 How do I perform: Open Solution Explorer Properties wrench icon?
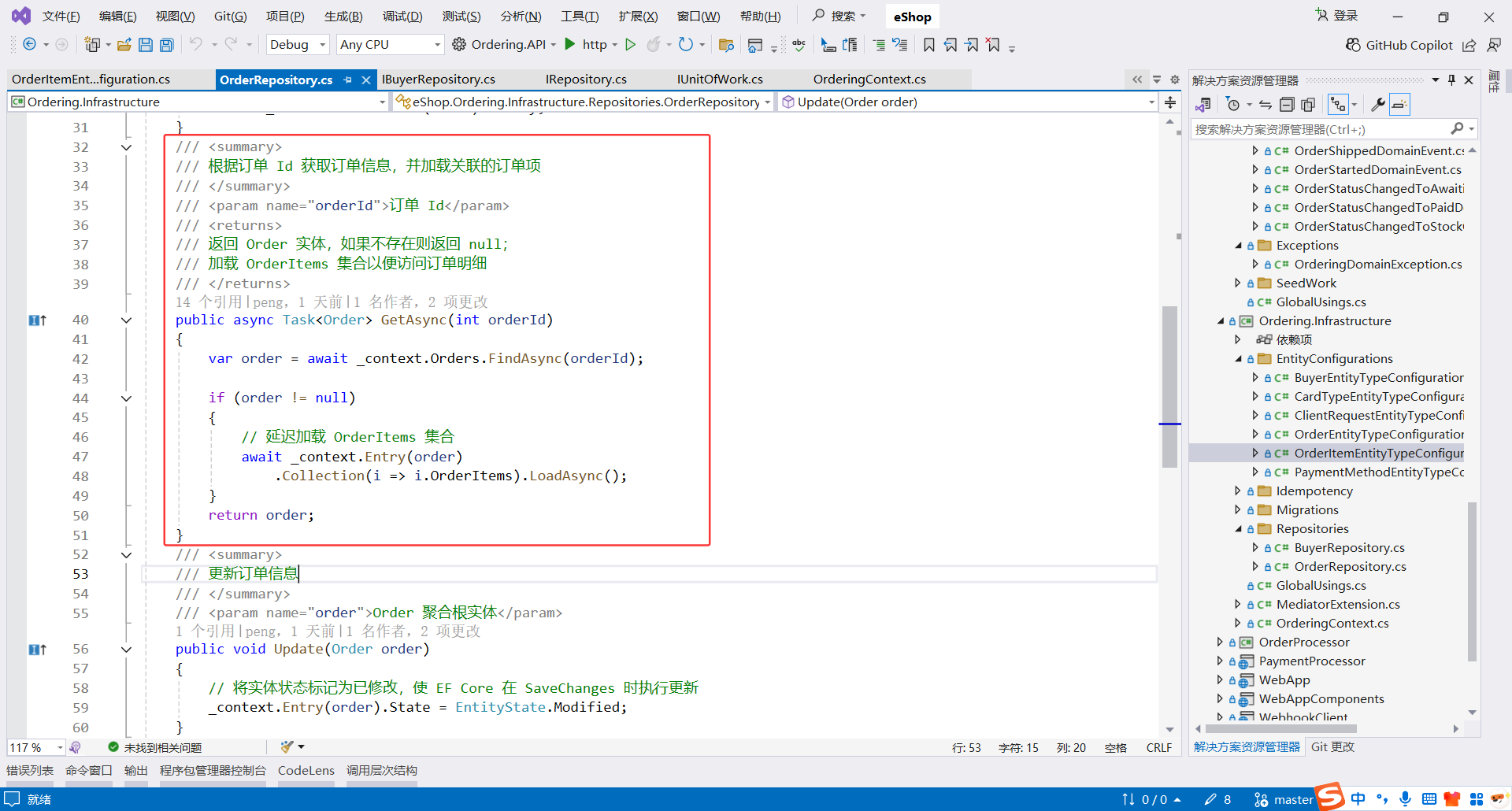coord(1379,104)
